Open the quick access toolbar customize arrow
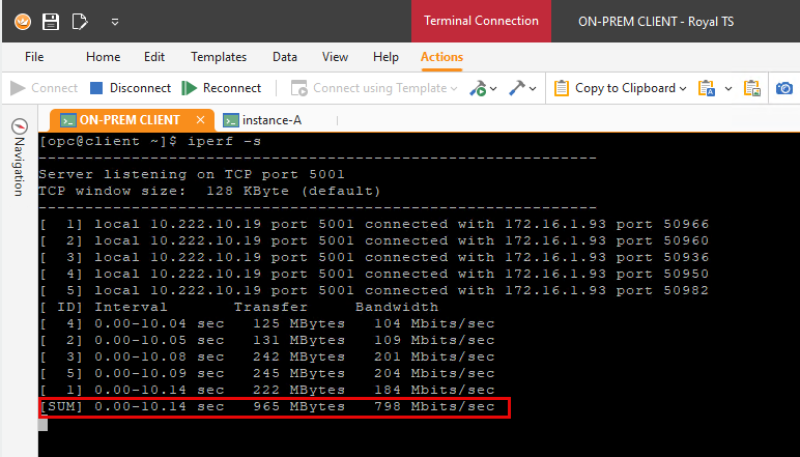The image size is (800, 457). (x=115, y=21)
